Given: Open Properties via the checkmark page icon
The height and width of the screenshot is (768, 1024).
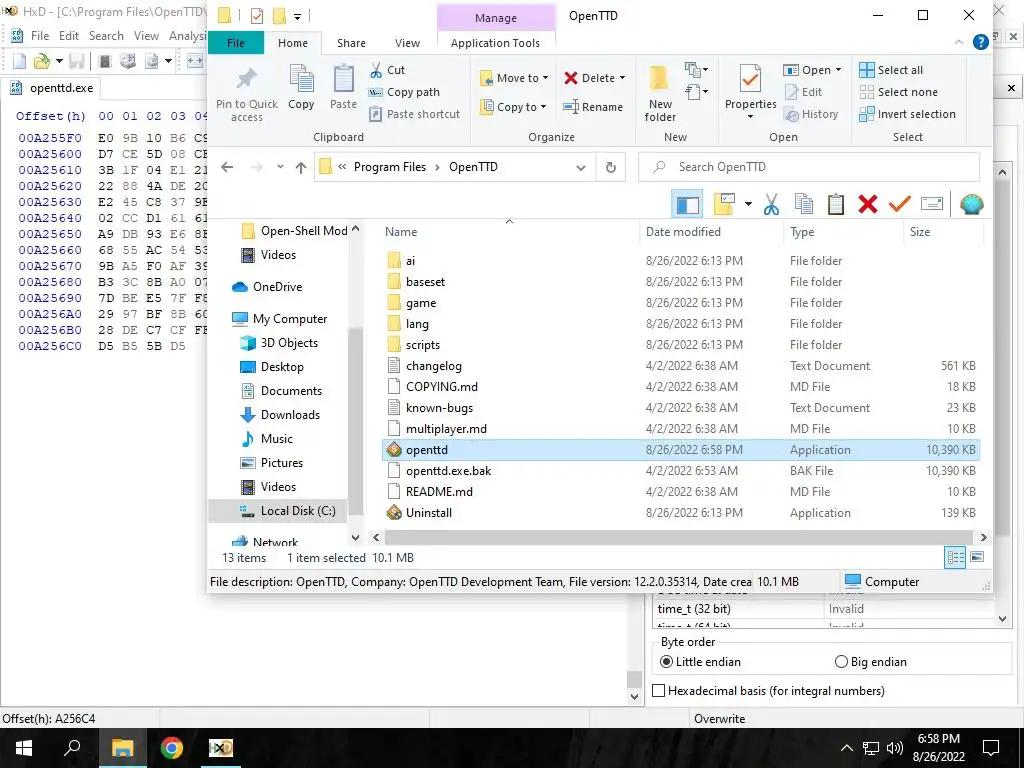Looking at the screenshot, I should [x=750, y=80].
